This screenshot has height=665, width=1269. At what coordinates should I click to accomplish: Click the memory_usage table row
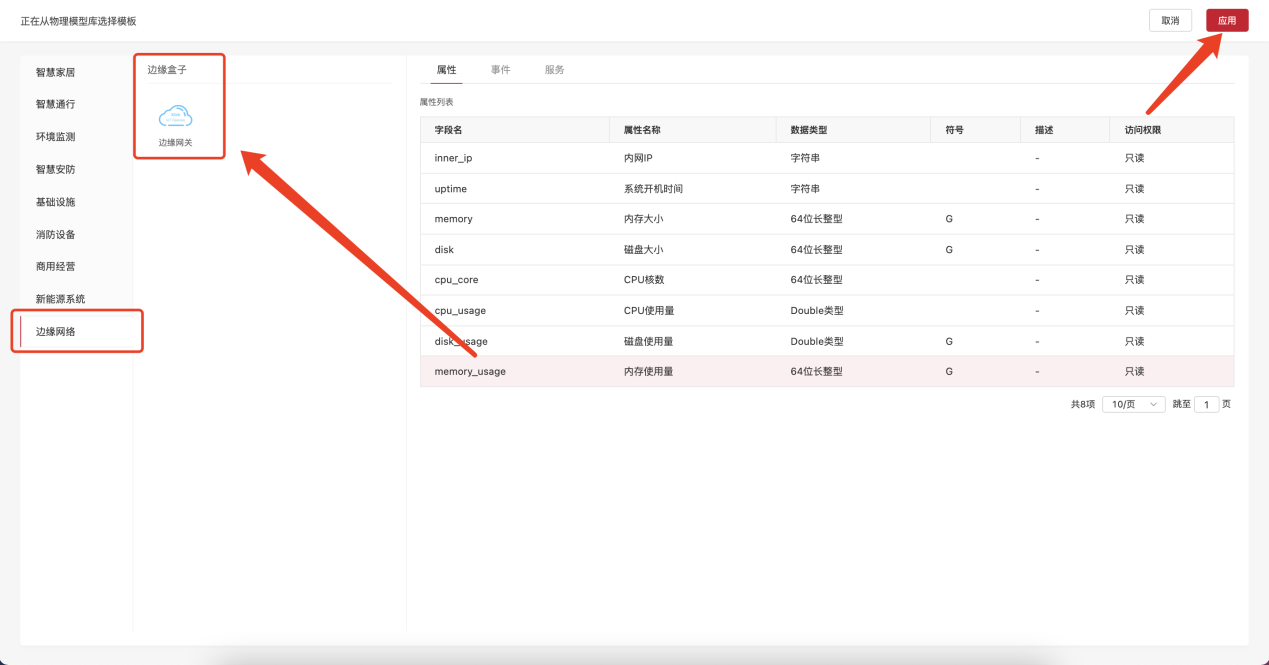(826, 371)
